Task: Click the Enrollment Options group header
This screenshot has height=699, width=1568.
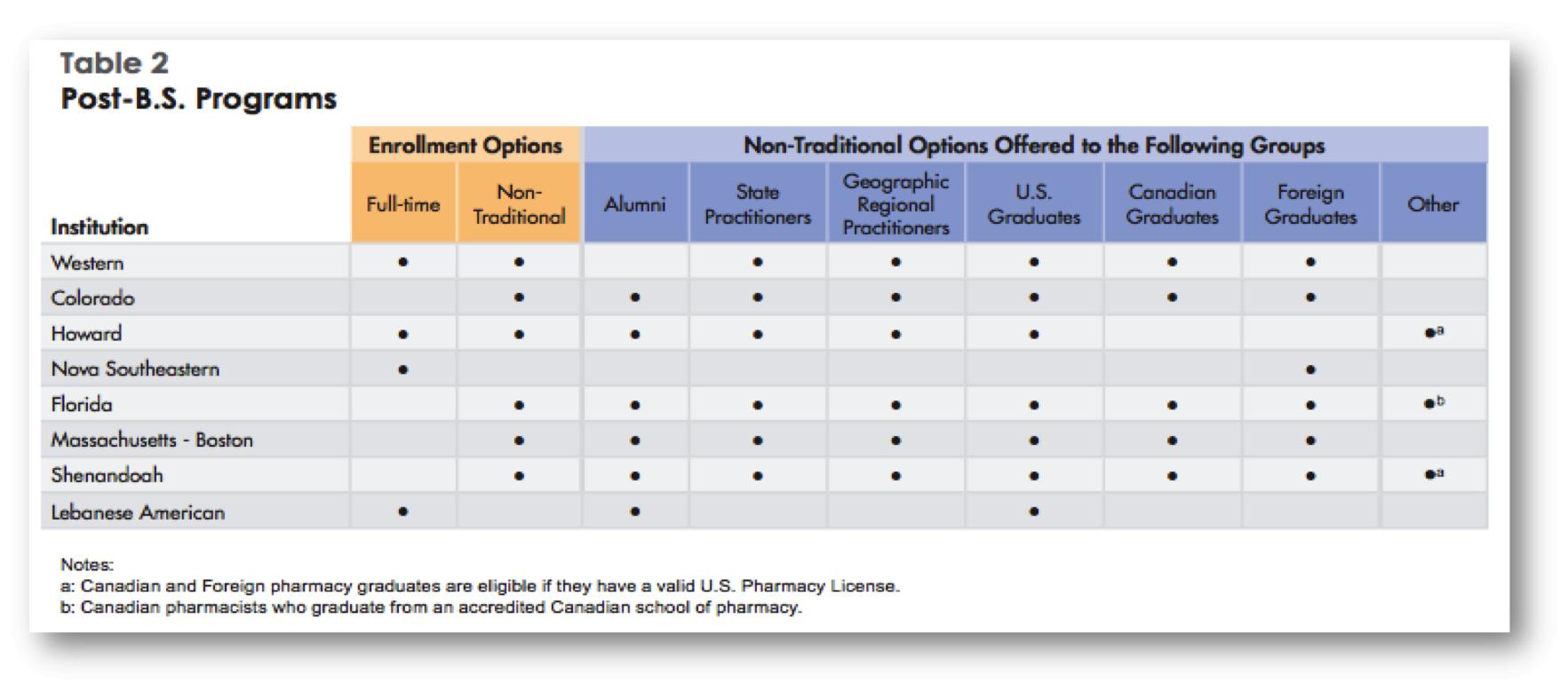Action: tap(466, 146)
